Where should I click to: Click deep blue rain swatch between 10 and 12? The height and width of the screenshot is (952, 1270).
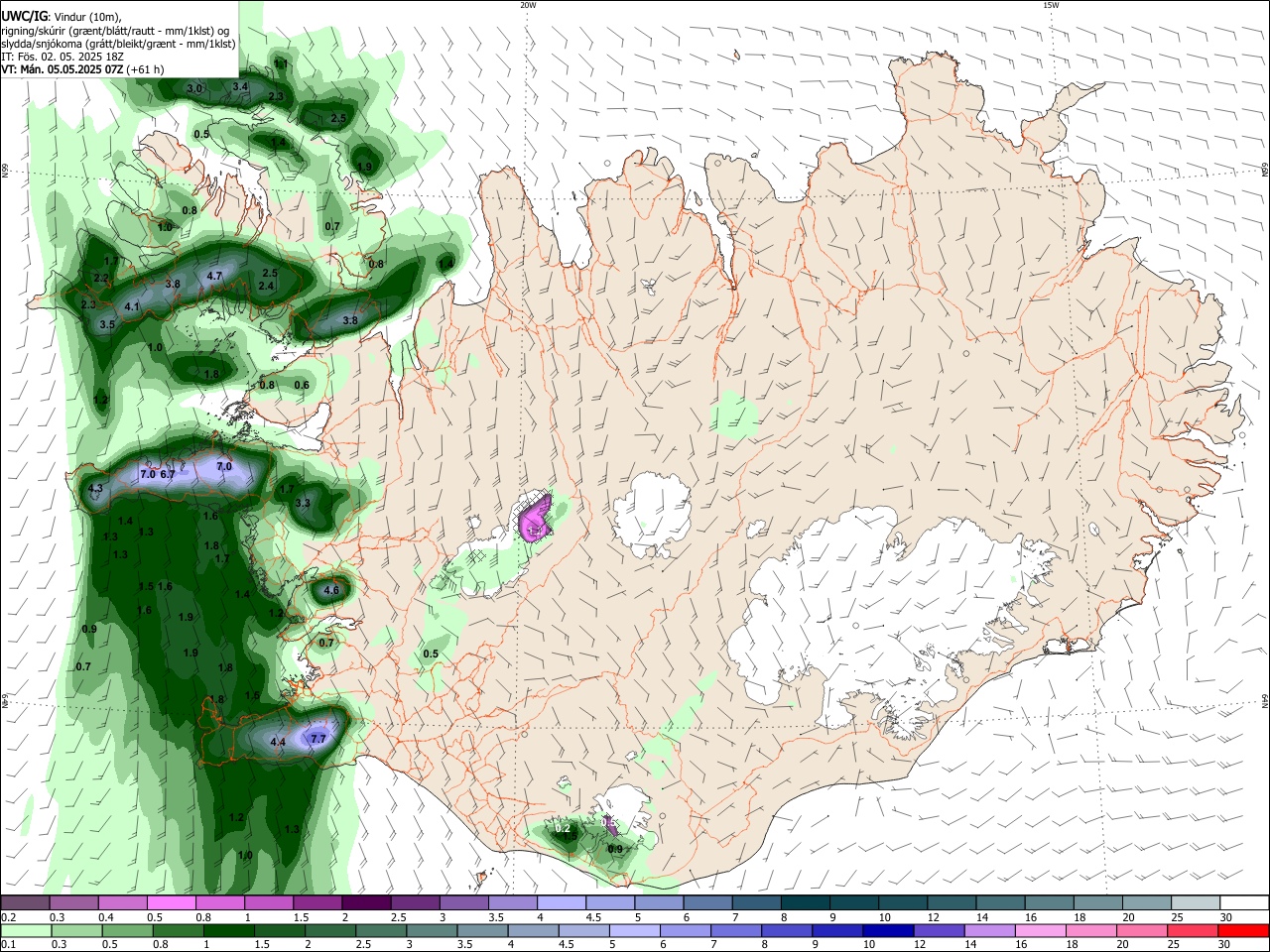coord(888,930)
